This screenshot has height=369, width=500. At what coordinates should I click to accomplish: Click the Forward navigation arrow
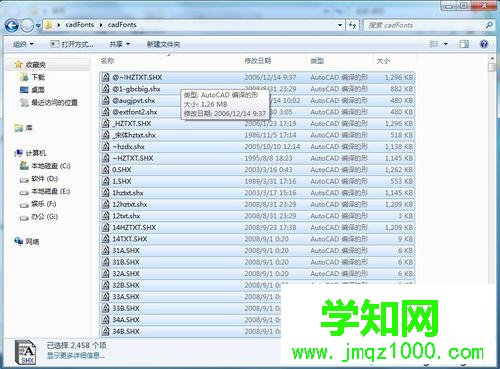27,25
